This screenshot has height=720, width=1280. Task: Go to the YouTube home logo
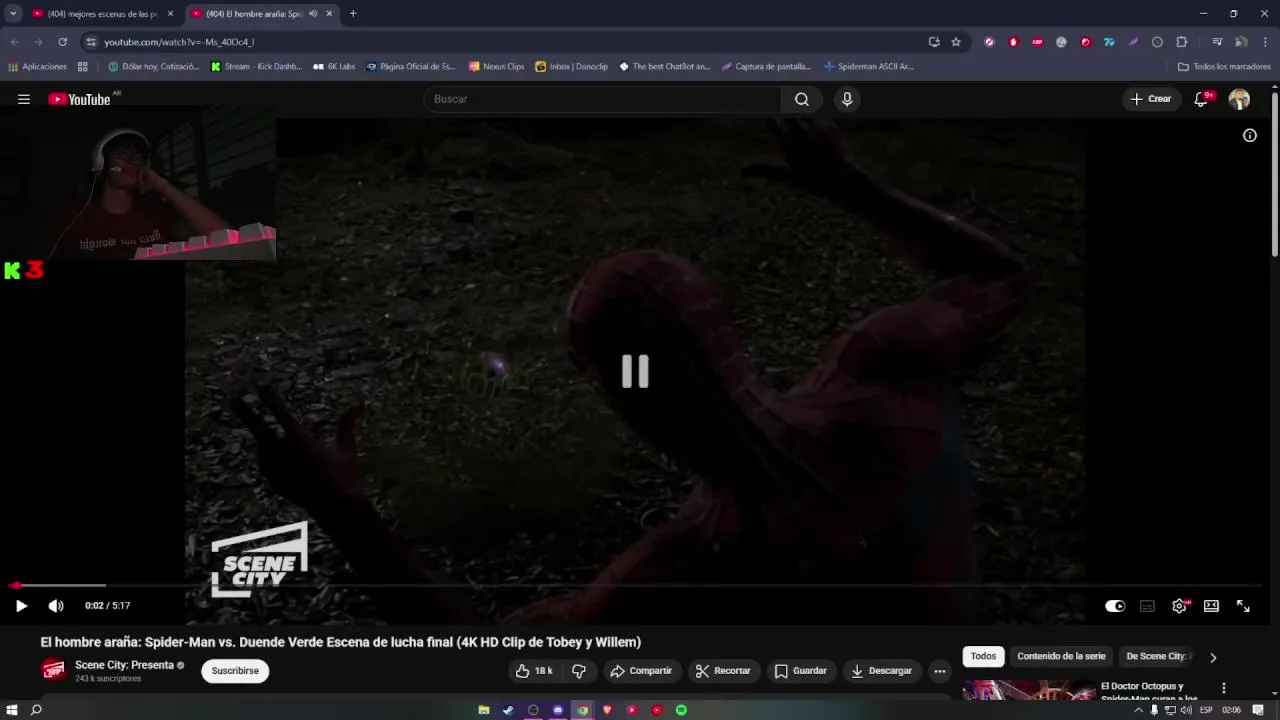(79, 99)
